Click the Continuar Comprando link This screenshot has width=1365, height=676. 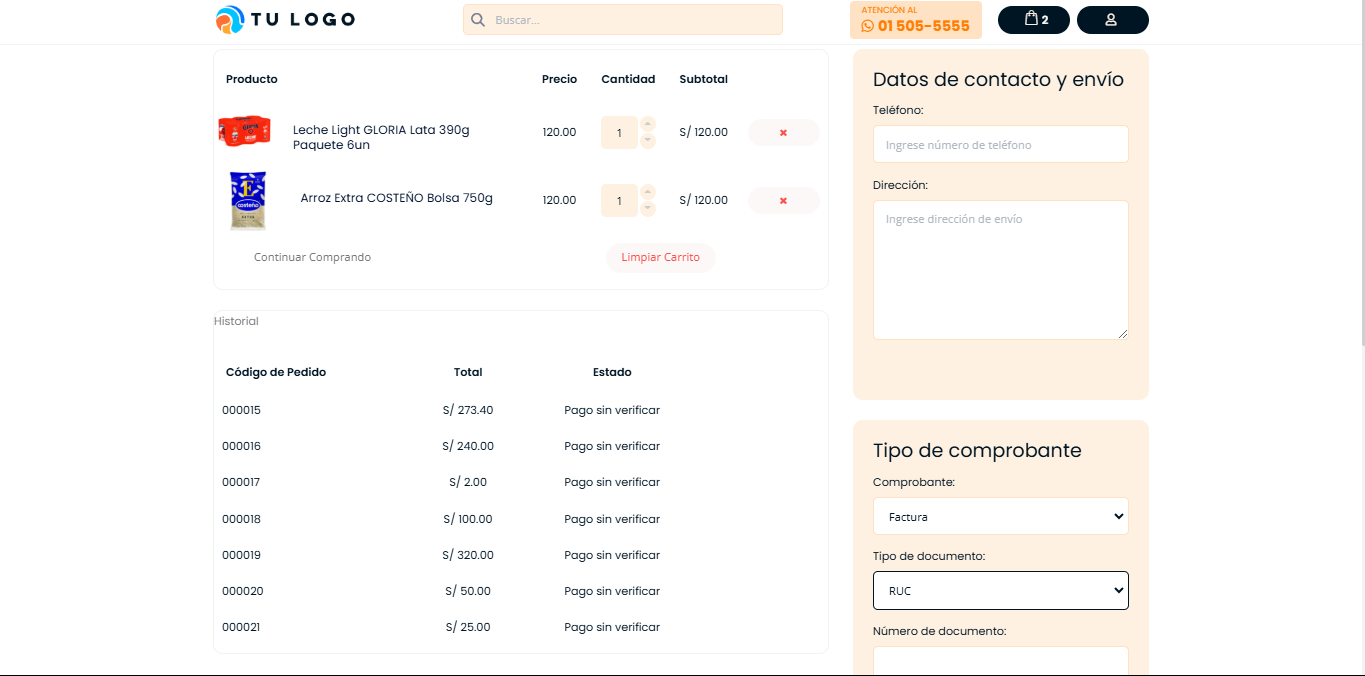(x=312, y=257)
